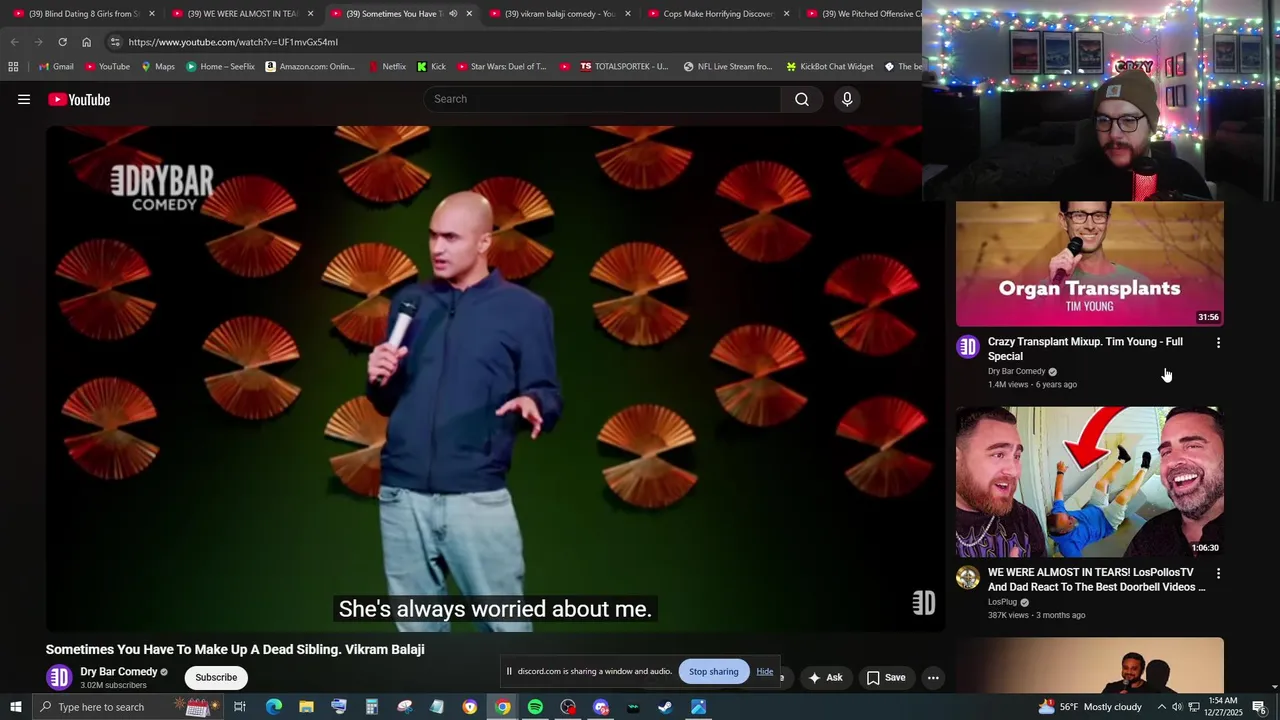Click the magnifier search button
The height and width of the screenshot is (720, 1280).
pos(801,99)
